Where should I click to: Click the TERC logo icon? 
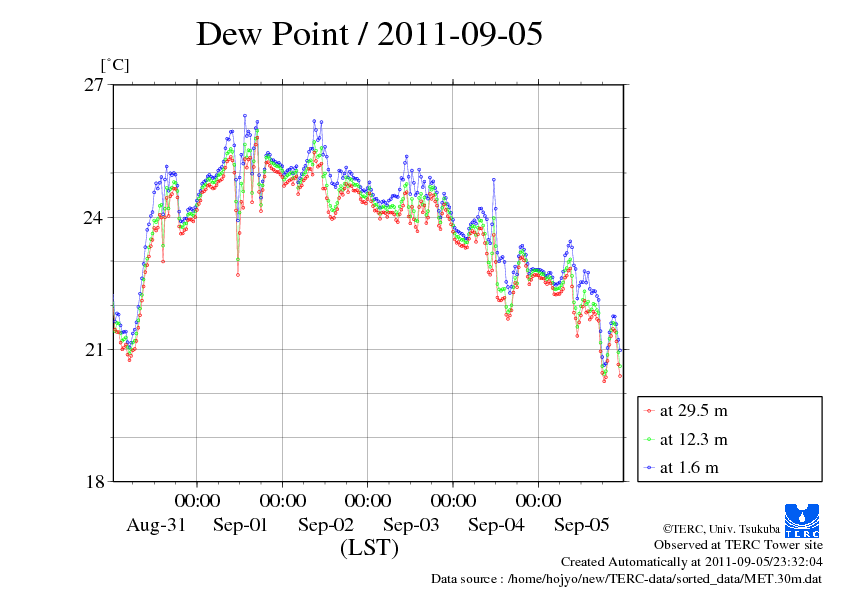tap(802, 520)
